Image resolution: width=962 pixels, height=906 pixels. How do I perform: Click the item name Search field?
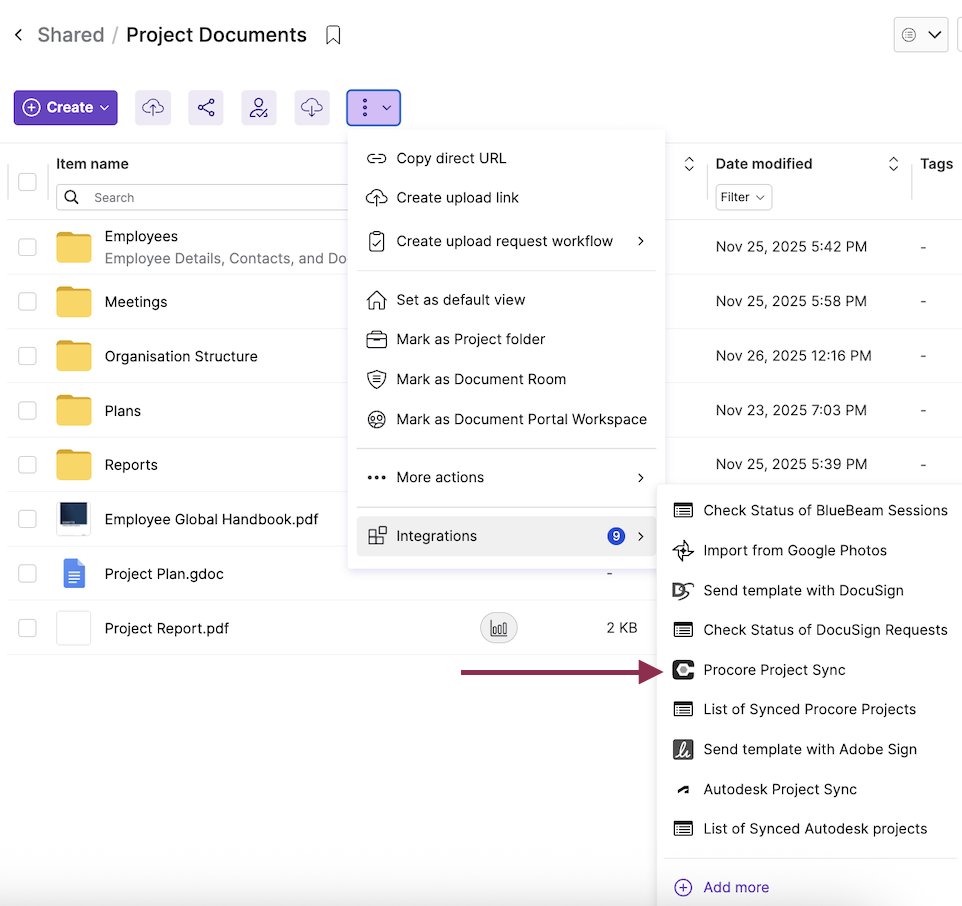(x=210, y=197)
